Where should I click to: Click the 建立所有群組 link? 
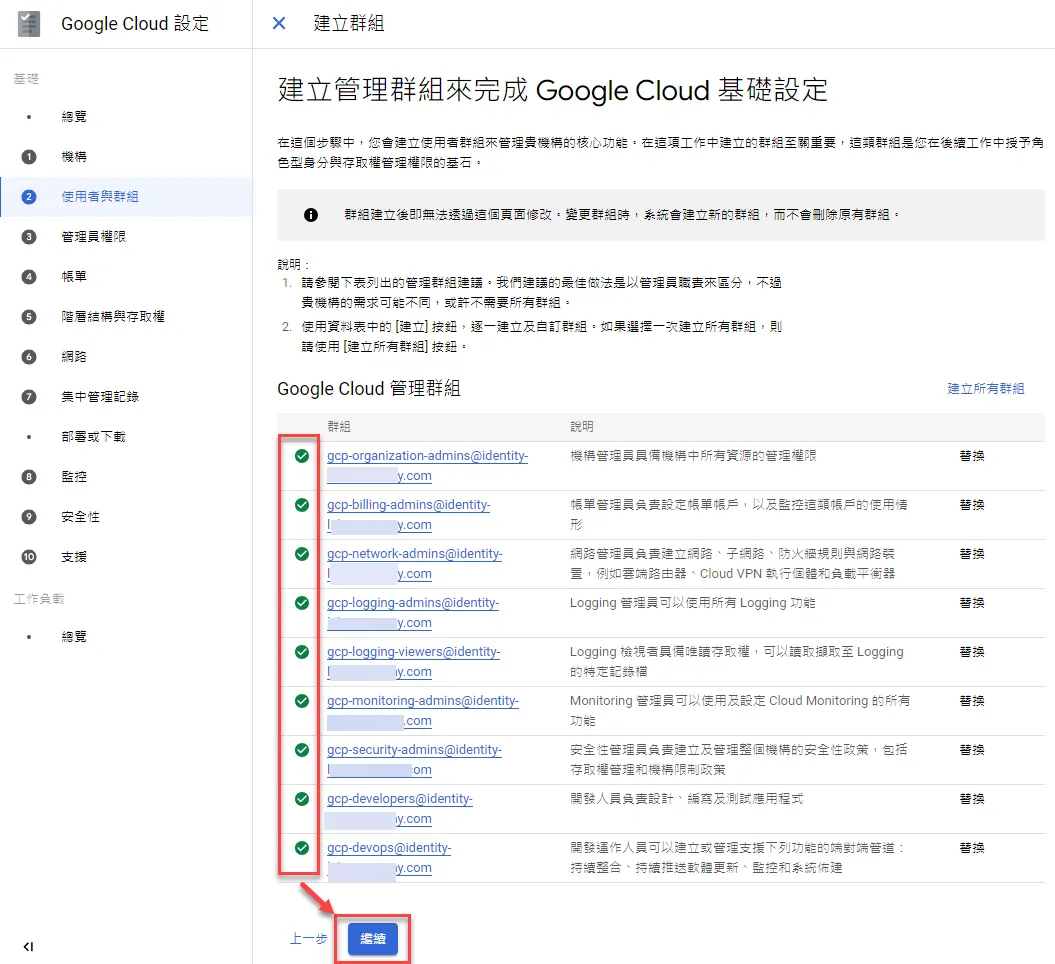click(986, 388)
